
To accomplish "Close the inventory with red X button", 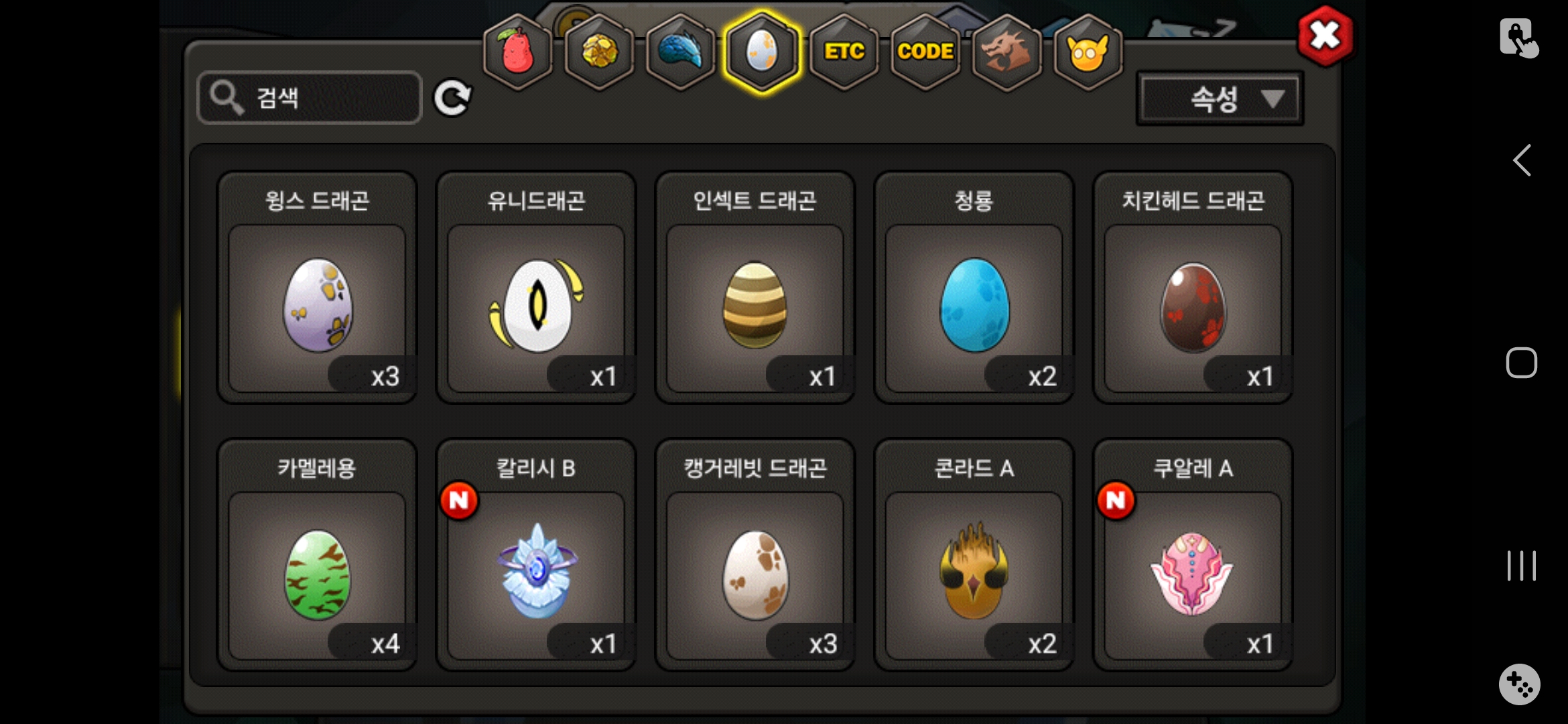I will pos(1325,36).
